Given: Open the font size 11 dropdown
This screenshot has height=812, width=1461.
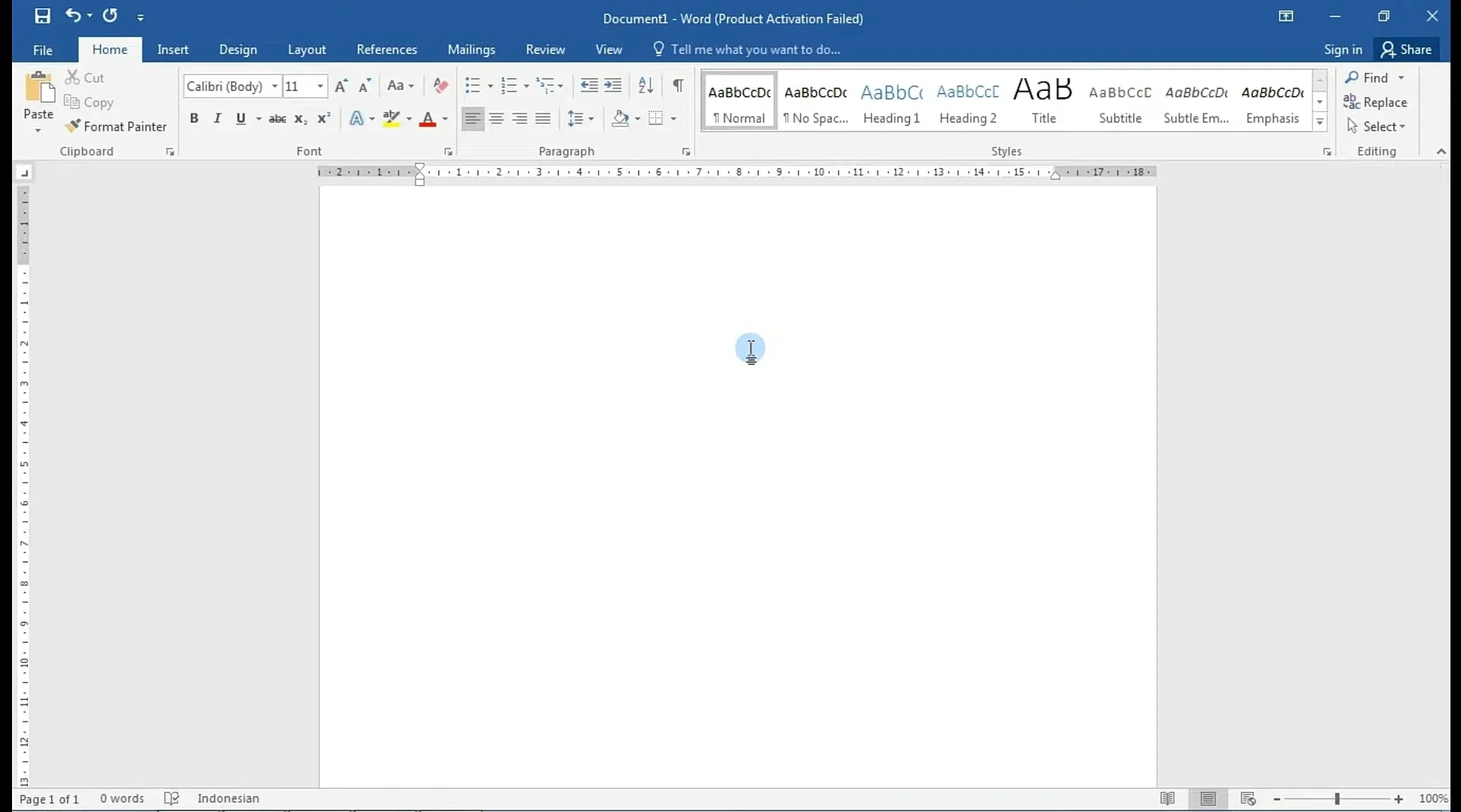Looking at the screenshot, I should pos(320,86).
